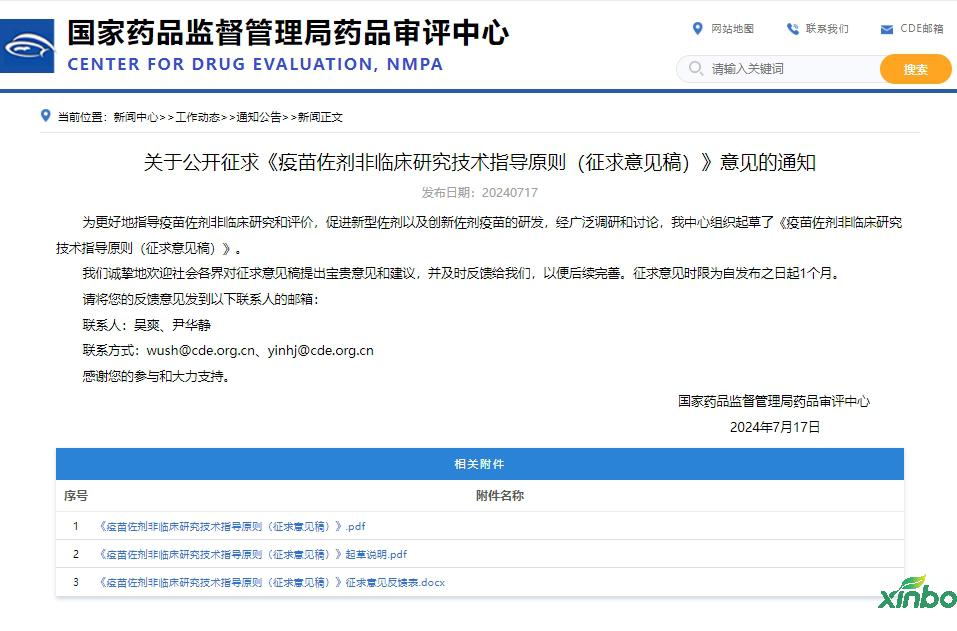The width and height of the screenshot is (957, 631).
Task: Click the signature line 国家药品监督管理局药品审评中心
Action: pyautogui.click(x=774, y=402)
